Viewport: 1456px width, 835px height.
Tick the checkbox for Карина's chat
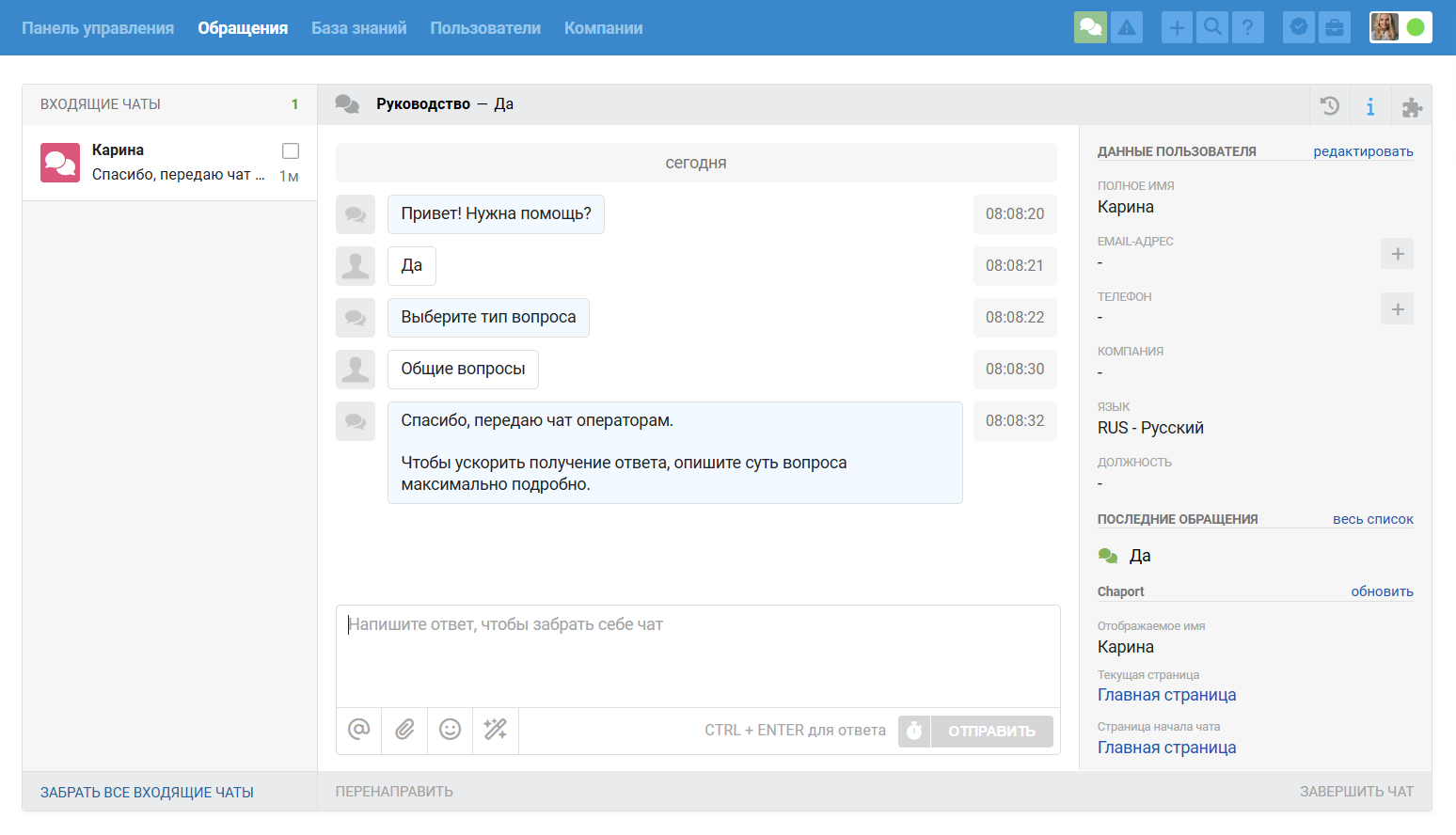pos(291,150)
